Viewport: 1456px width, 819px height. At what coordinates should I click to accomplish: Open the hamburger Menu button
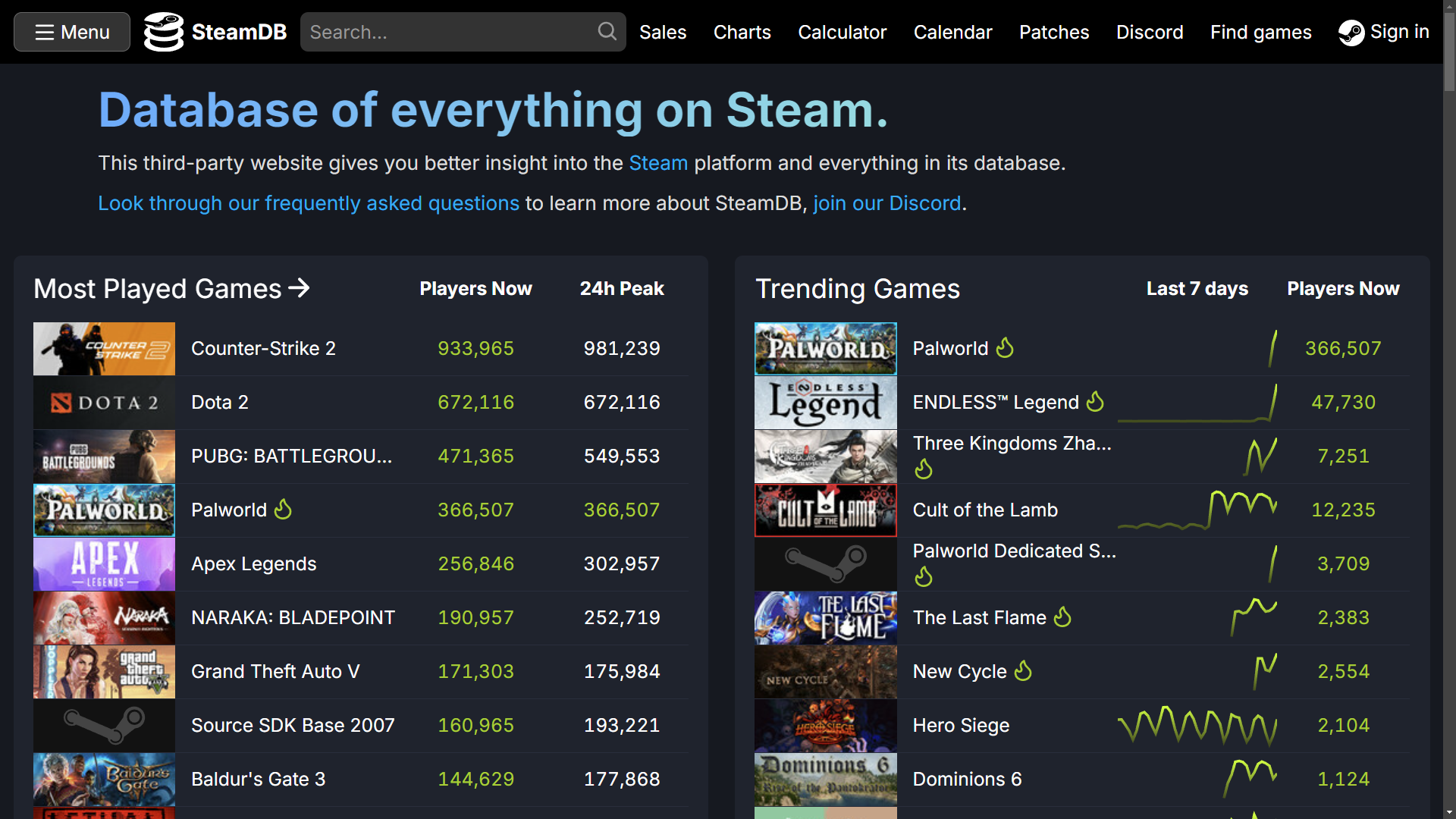(72, 32)
